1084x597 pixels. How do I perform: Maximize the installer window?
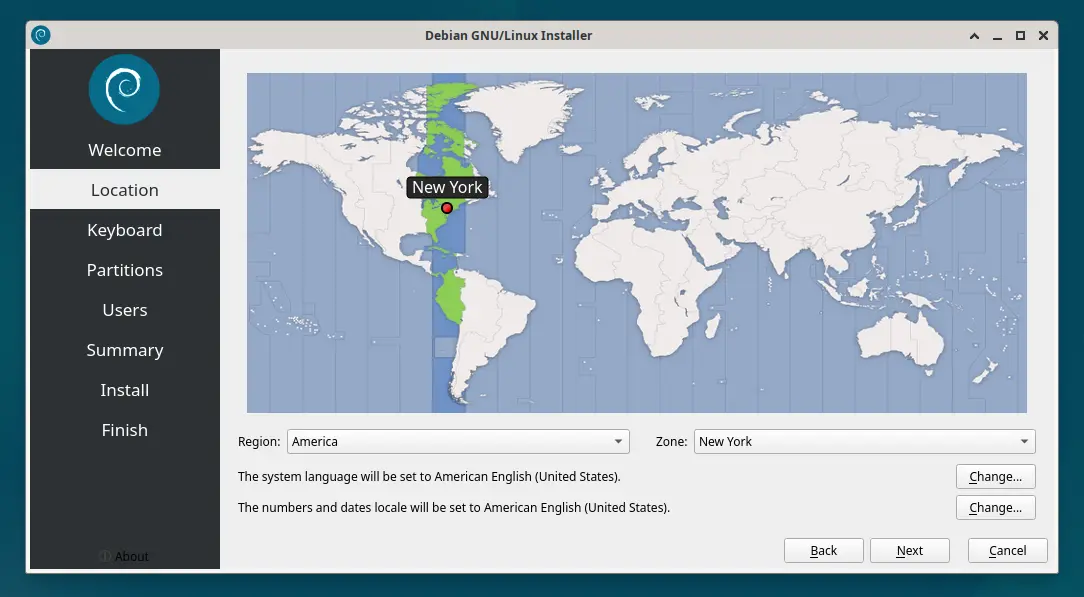point(1020,35)
